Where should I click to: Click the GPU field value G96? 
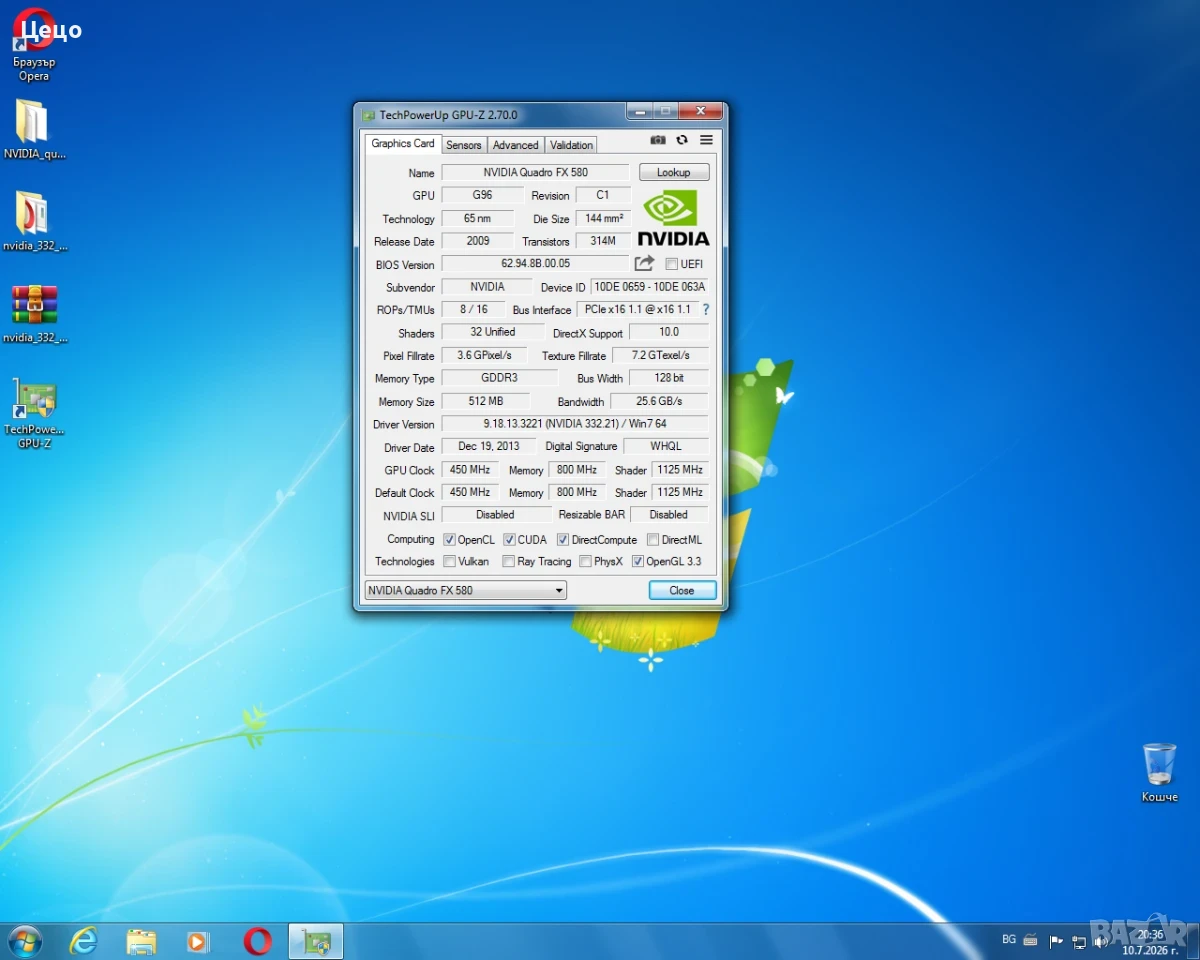pos(482,195)
